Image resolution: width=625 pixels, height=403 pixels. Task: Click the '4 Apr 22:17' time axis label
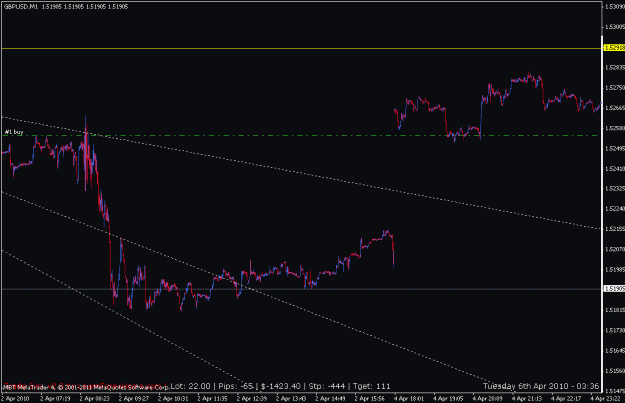566,398
